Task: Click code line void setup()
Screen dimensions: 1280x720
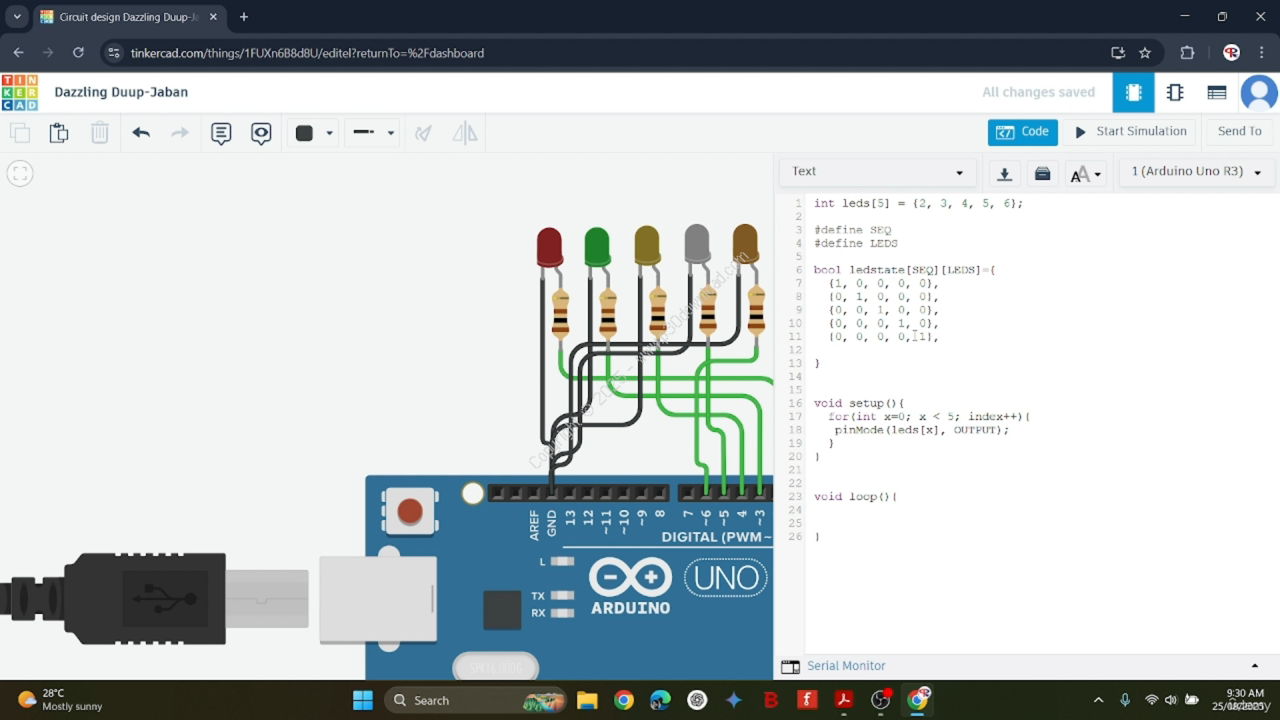Action: coord(859,403)
